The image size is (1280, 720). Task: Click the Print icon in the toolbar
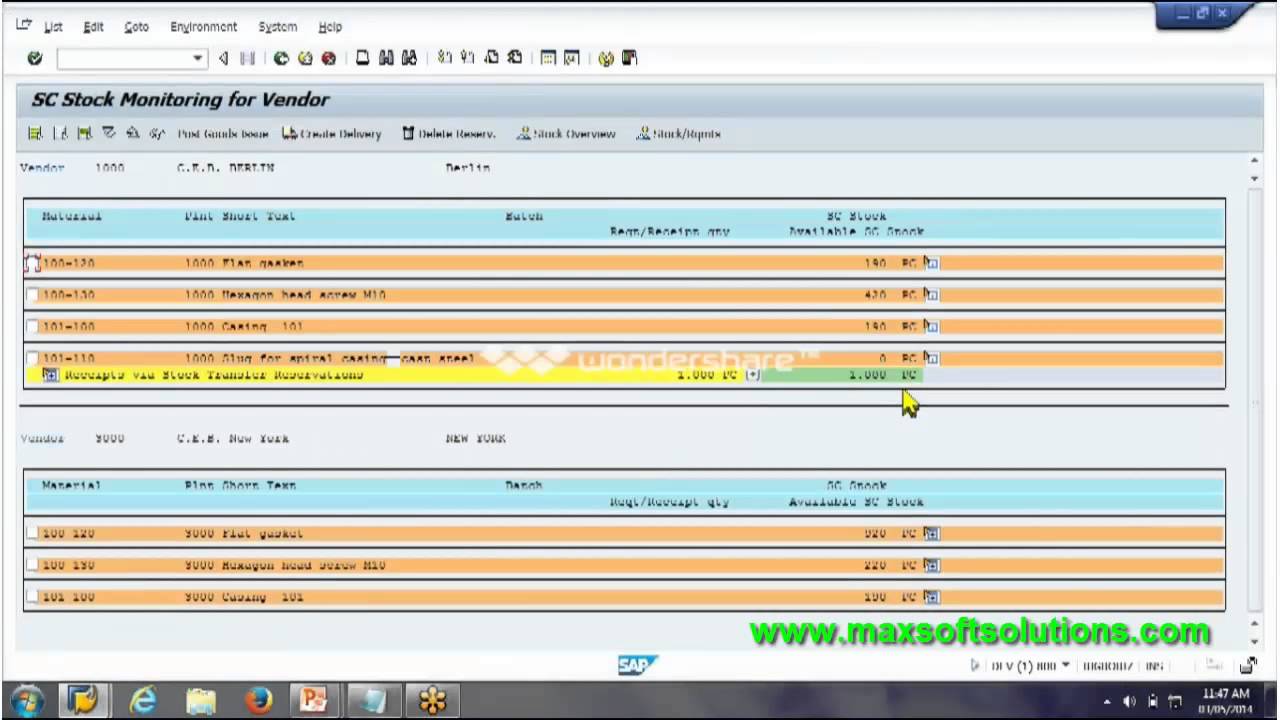click(362, 59)
